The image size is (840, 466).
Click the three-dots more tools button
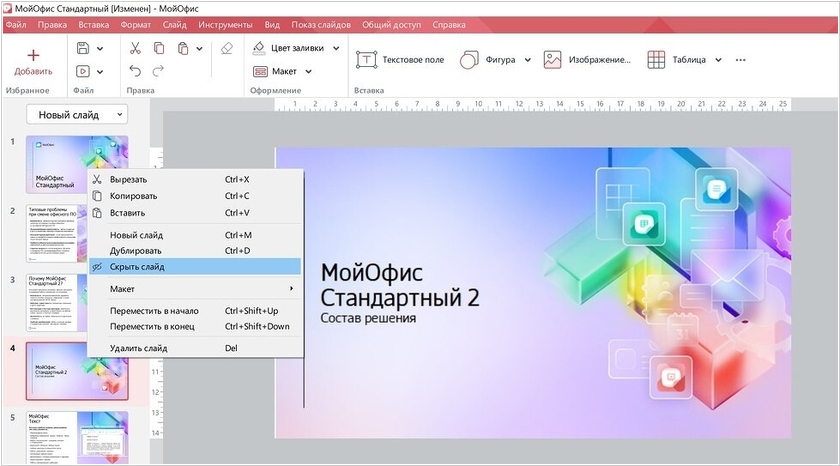(741, 60)
